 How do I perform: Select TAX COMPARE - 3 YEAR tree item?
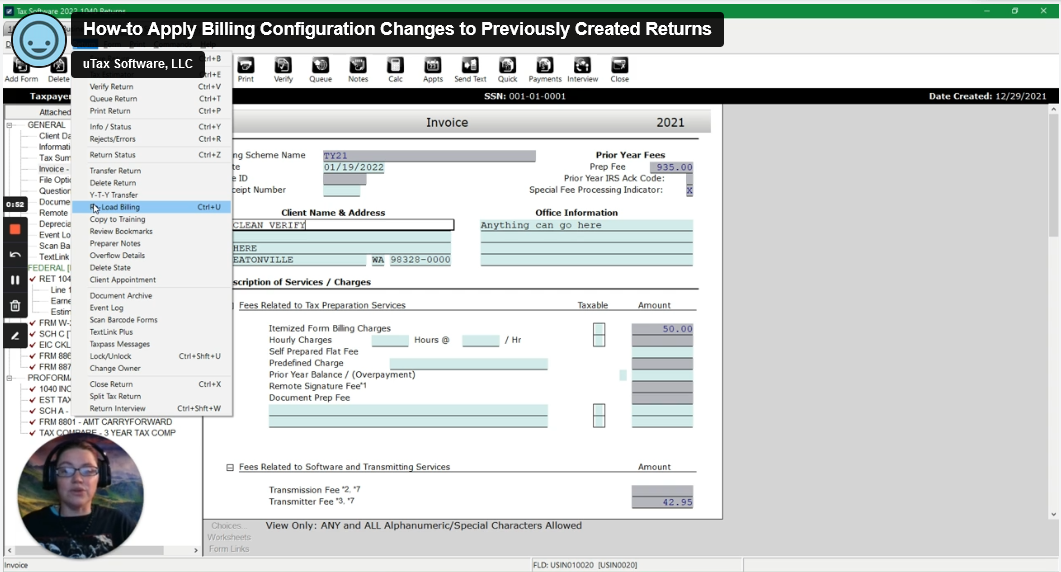point(107,433)
